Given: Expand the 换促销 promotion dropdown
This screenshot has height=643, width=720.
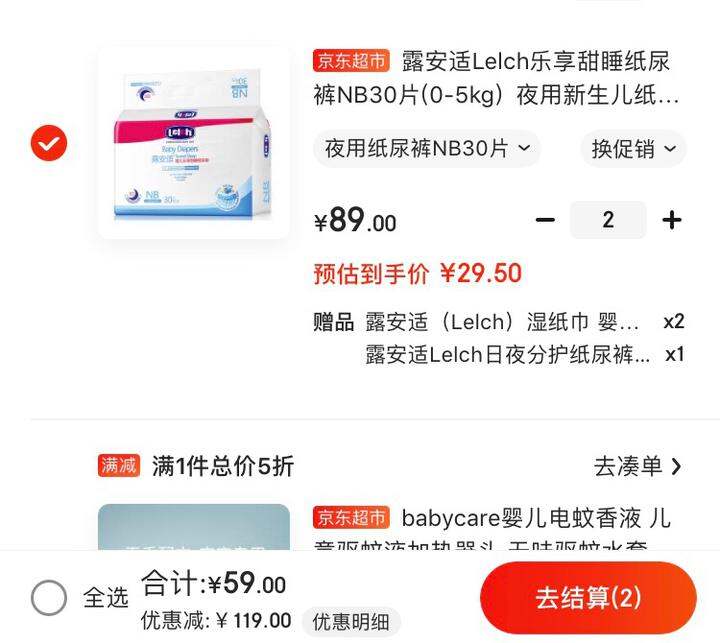Looking at the screenshot, I should tap(633, 149).
